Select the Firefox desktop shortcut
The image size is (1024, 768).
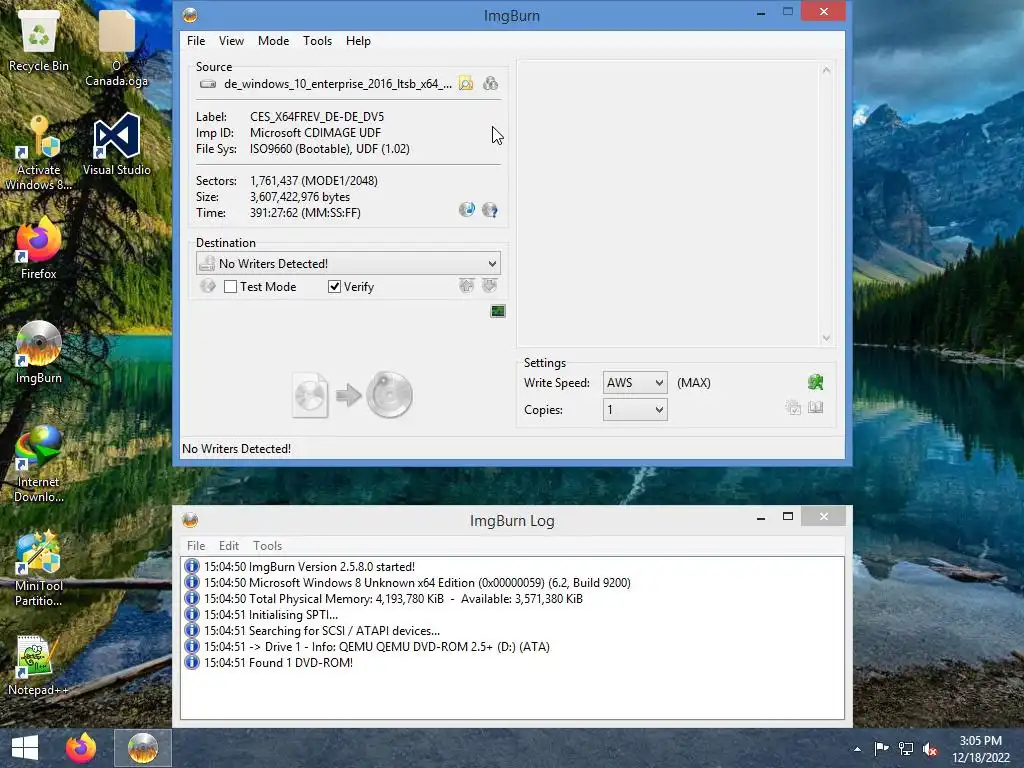[39, 249]
